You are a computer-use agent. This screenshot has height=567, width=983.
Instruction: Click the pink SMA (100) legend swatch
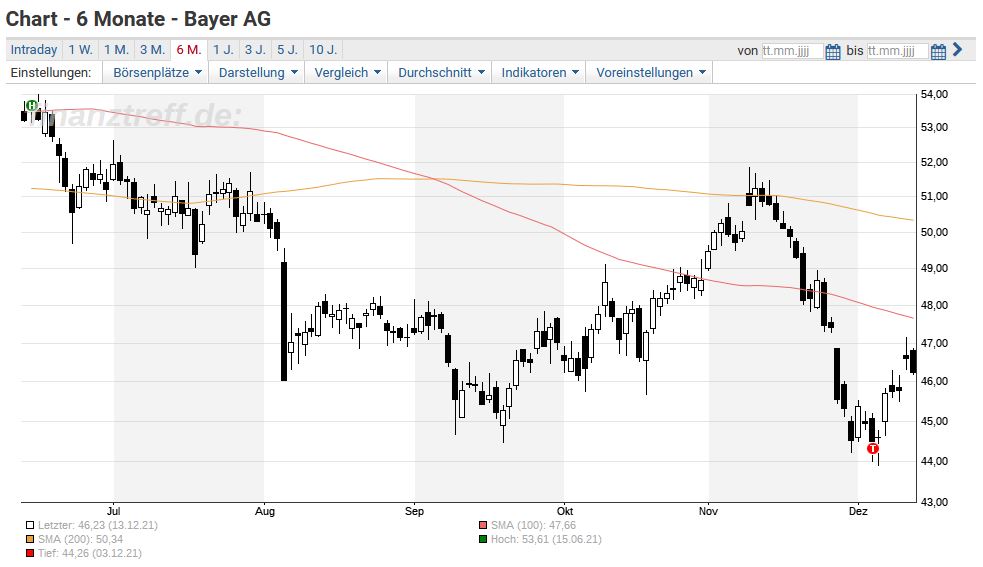tap(483, 526)
